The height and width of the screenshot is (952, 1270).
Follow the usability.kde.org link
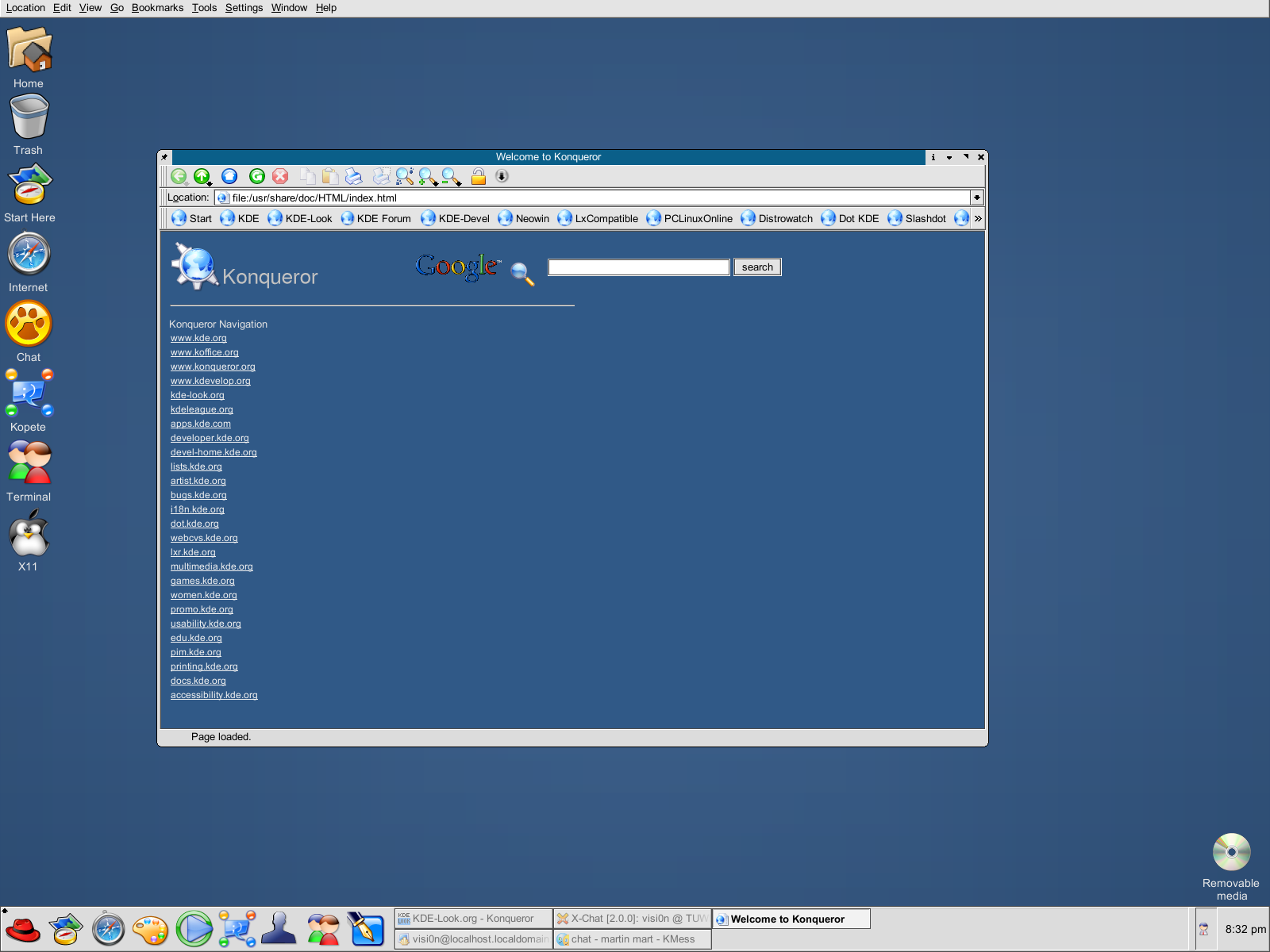pos(206,624)
